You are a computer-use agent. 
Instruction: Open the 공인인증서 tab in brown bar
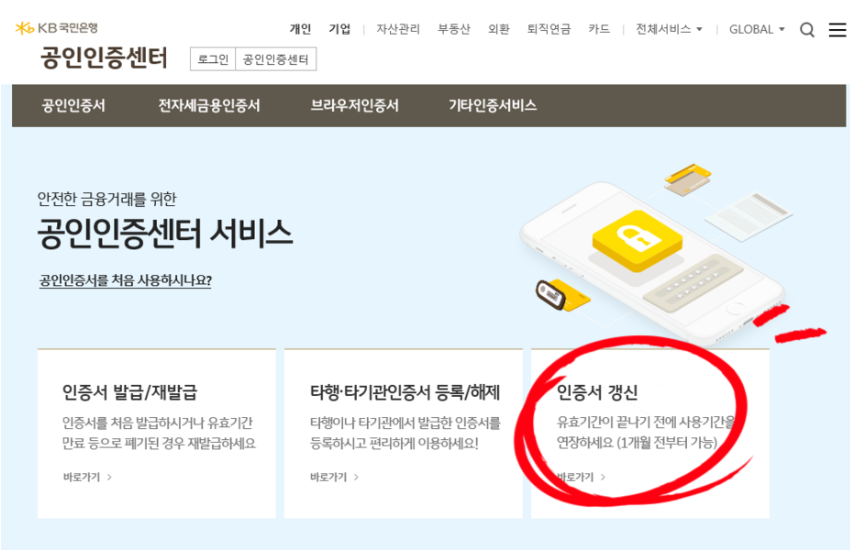click(x=74, y=105)
